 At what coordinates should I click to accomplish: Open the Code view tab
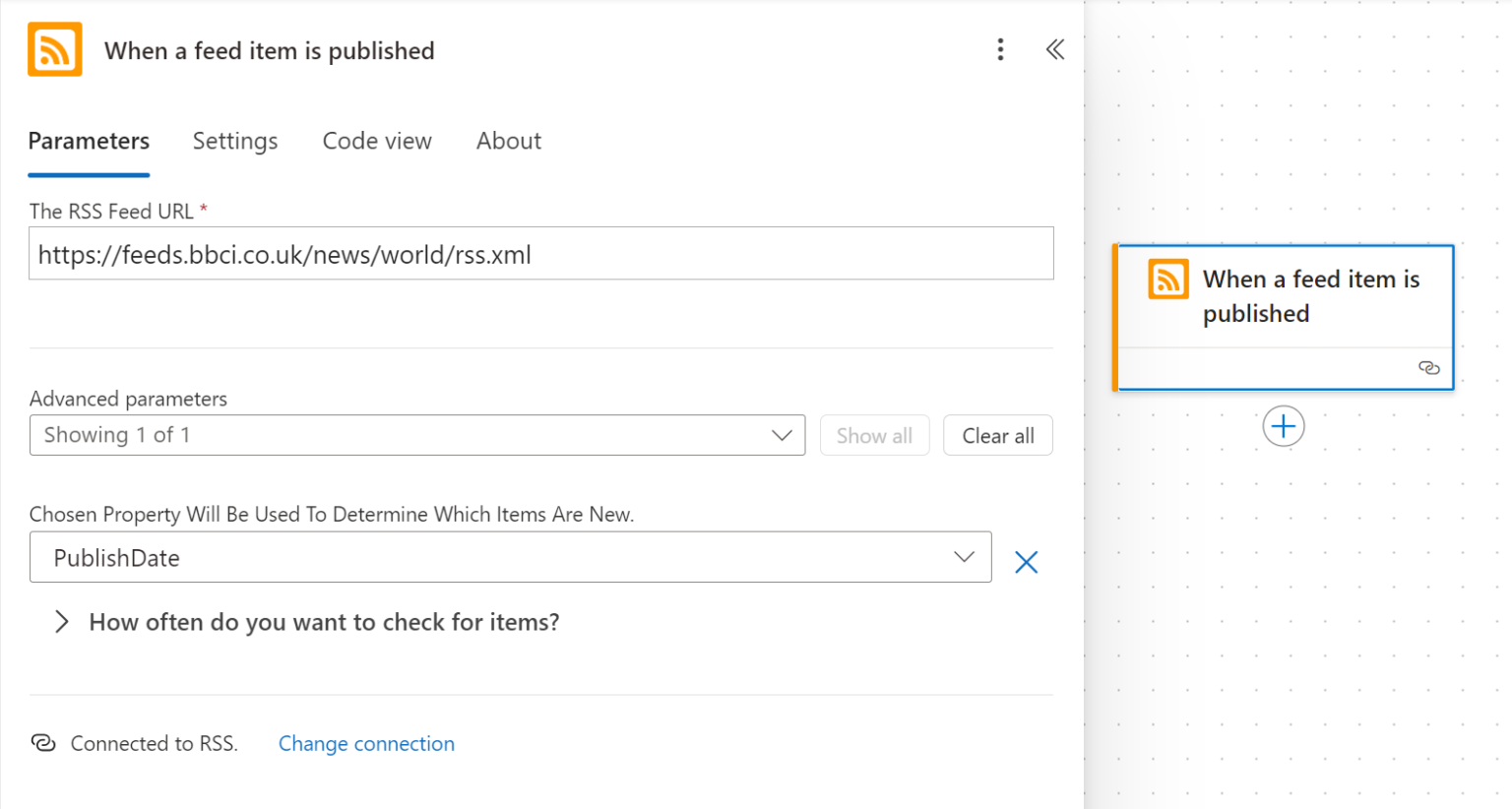click(377, 141)
